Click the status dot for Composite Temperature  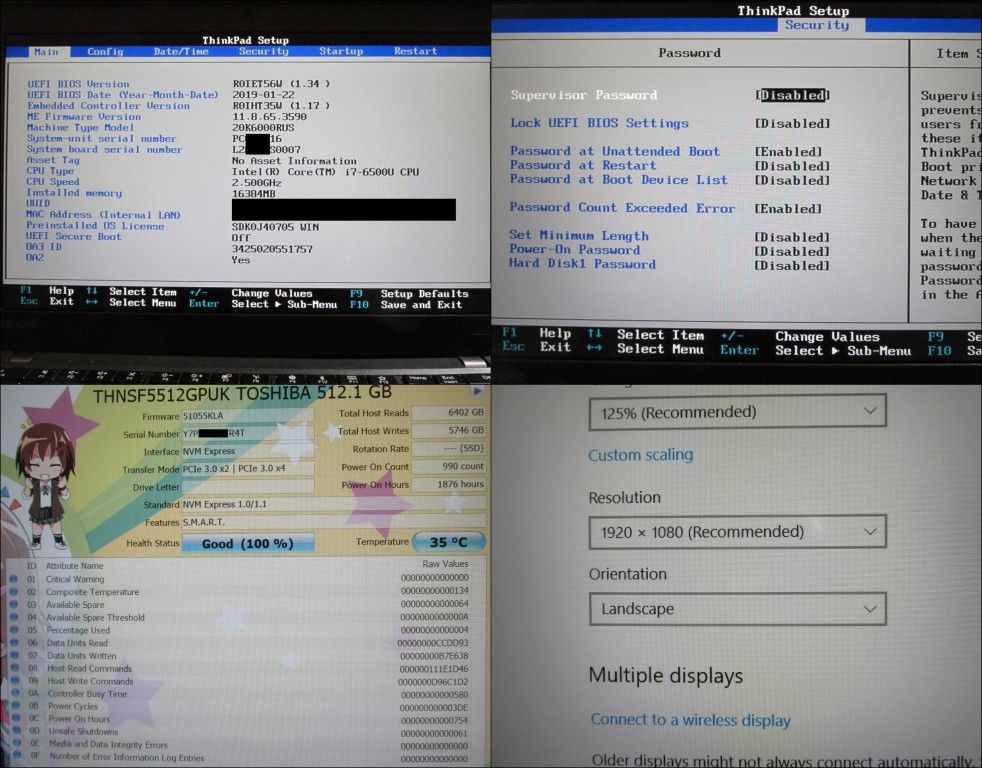click(x=14, y=591)
